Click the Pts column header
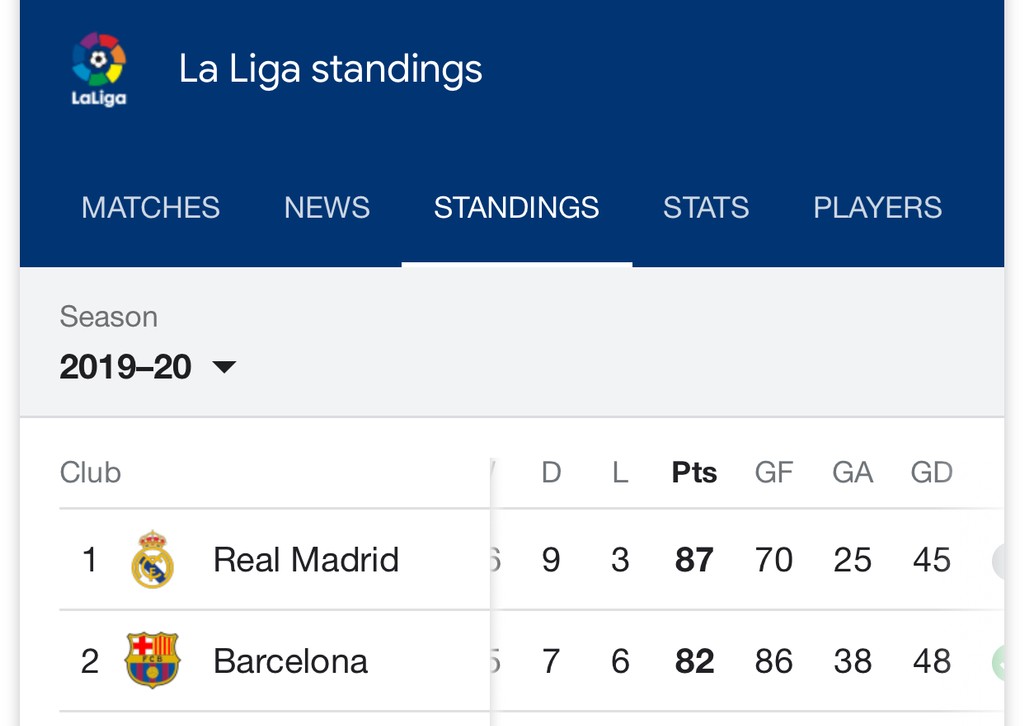The image size is (1024, 726). point(694,472)
